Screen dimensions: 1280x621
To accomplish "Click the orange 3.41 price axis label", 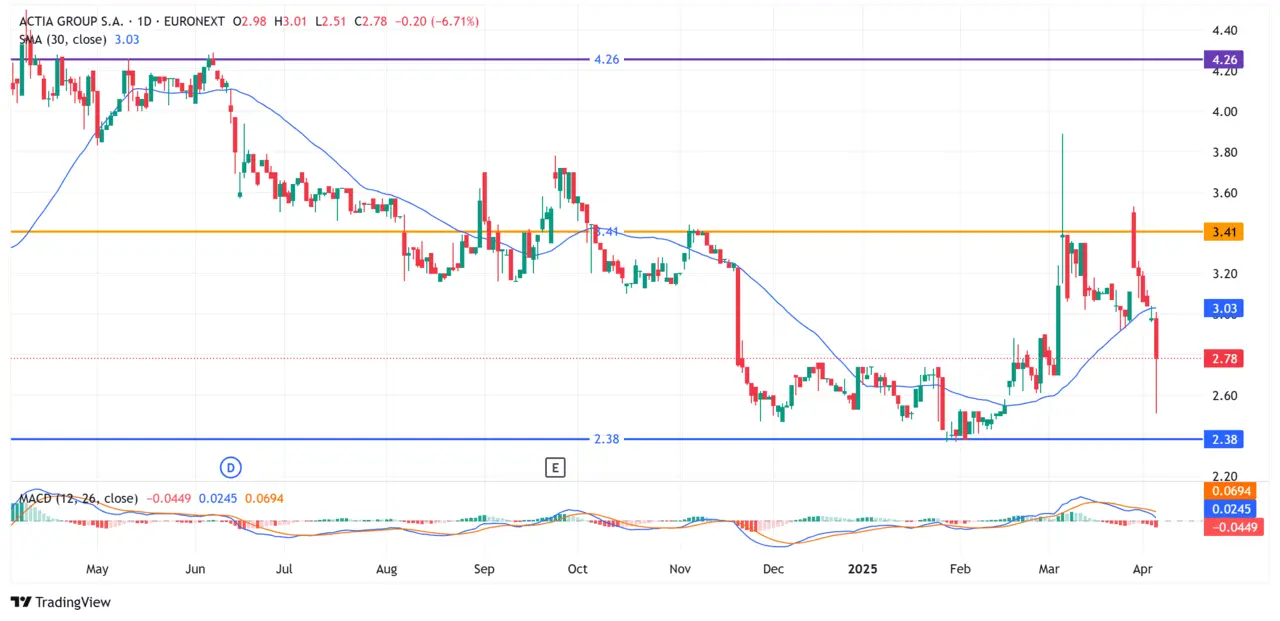I will click(1225, 231).
